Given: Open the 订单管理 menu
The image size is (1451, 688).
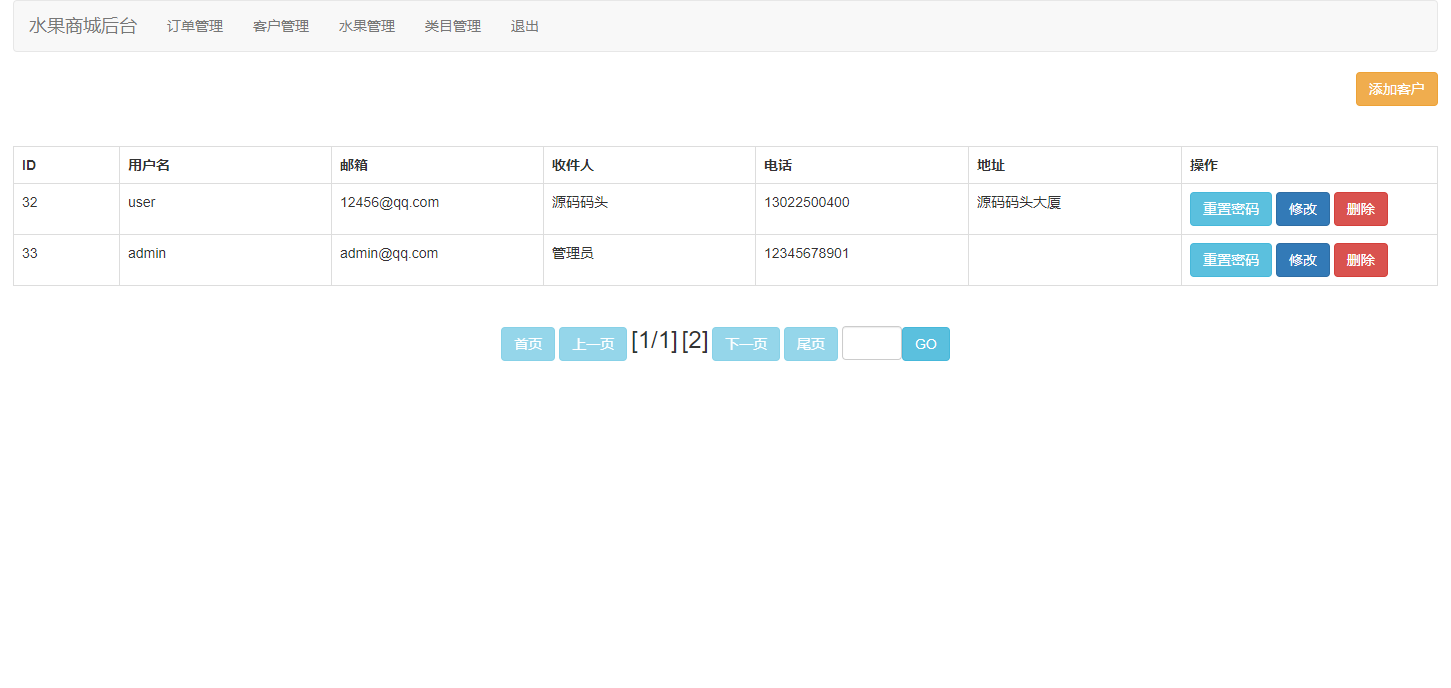Looking at the screenshot, I should (195, 26).
